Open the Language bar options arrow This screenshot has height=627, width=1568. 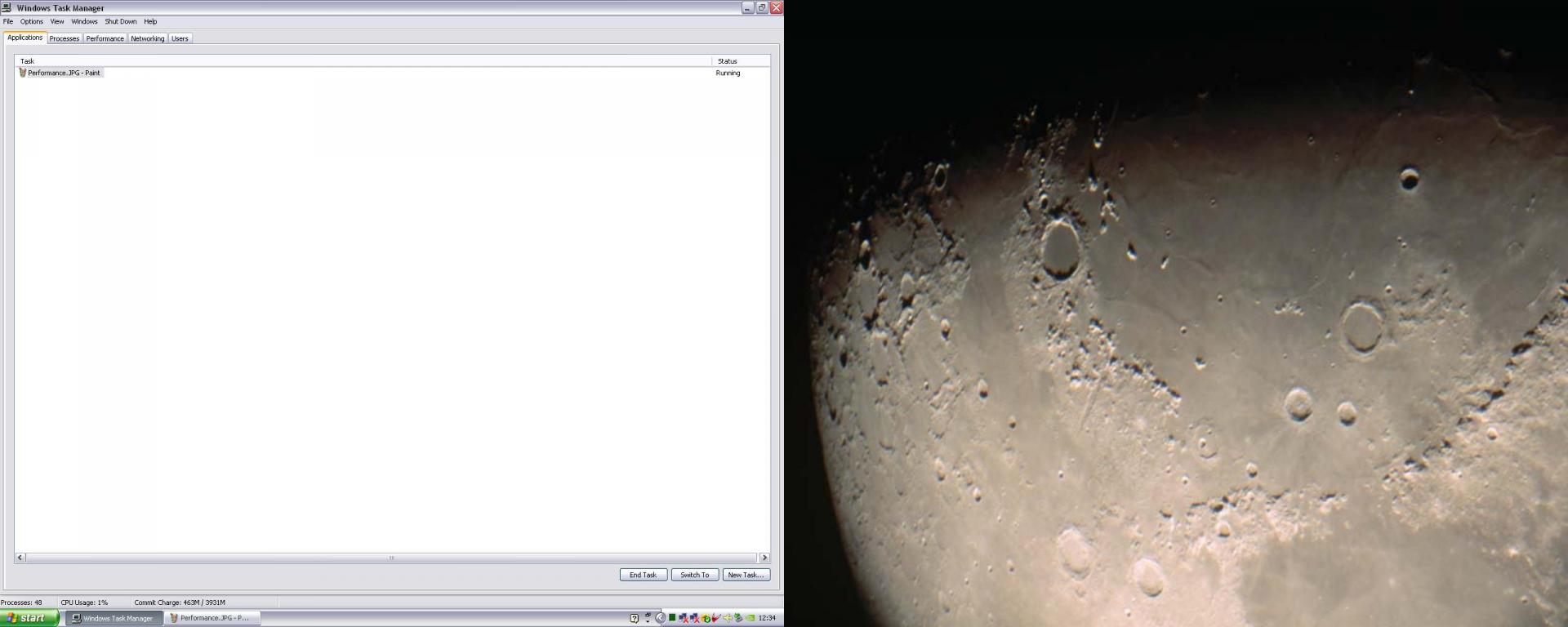click(648, 621)
